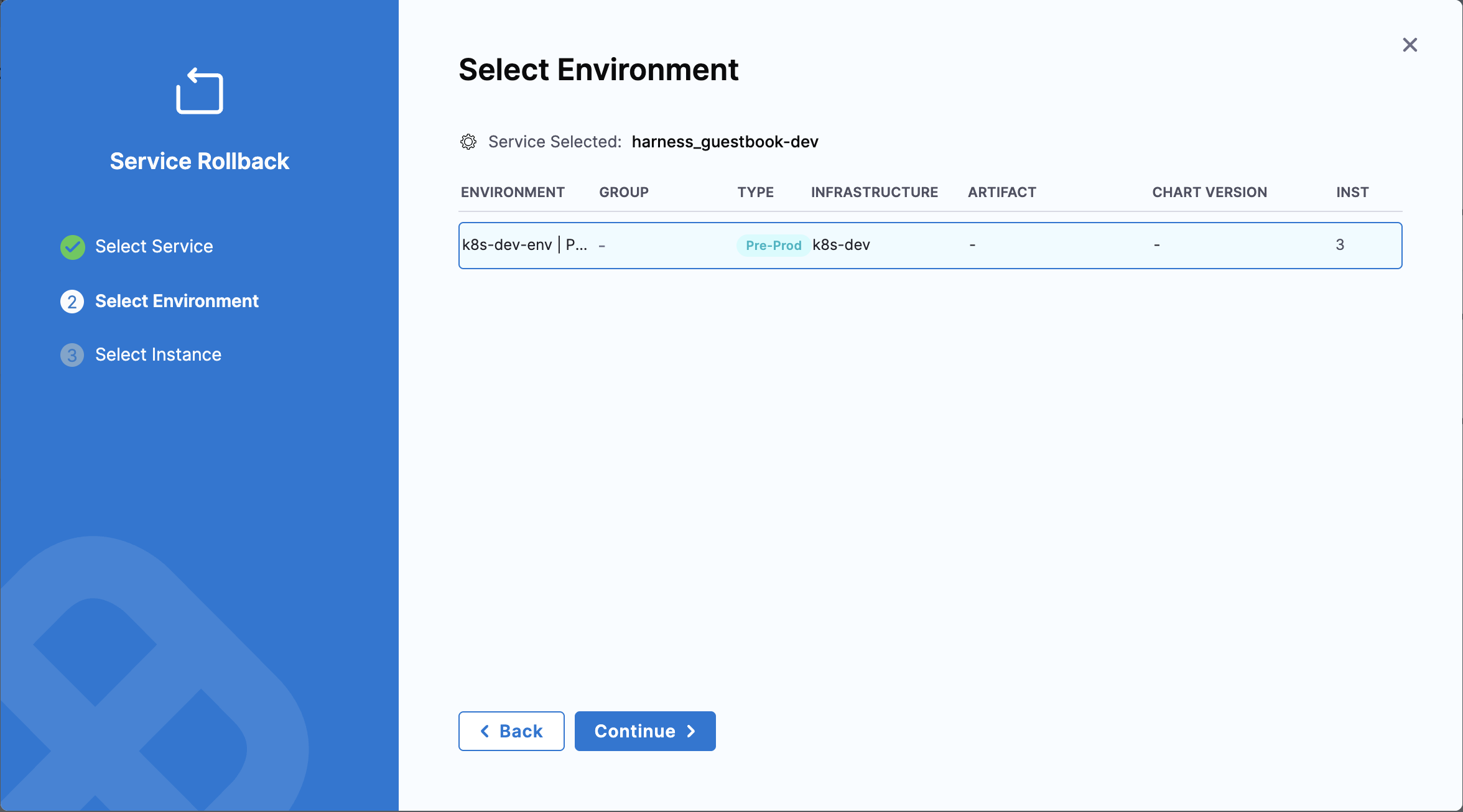Click the CHART VERSION column header

point(1209,192)
